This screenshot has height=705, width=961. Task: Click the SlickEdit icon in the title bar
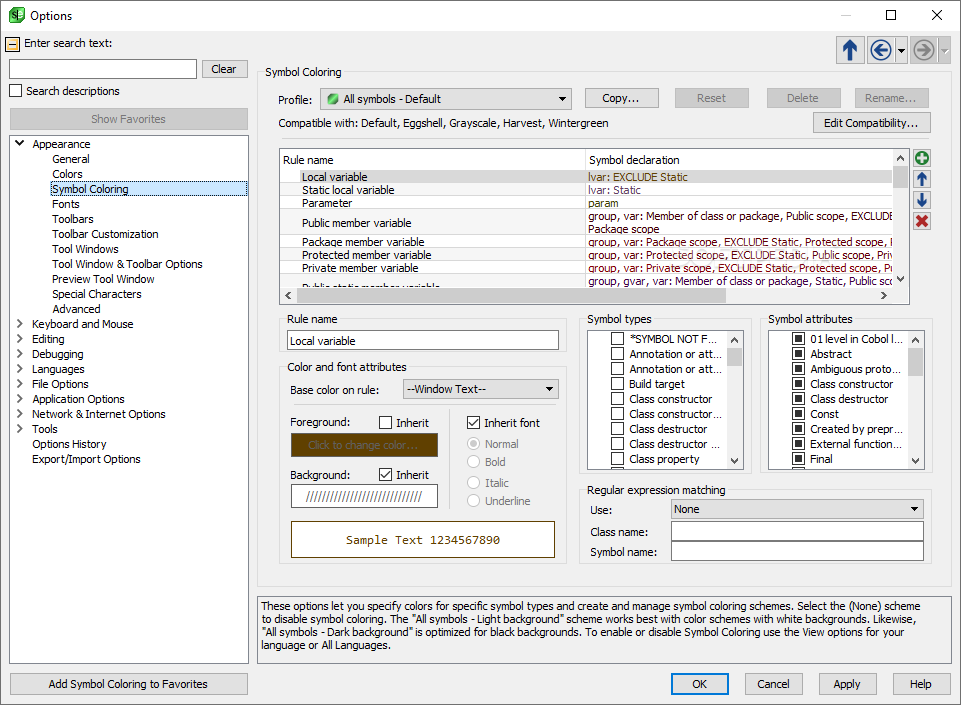(17, 15)
